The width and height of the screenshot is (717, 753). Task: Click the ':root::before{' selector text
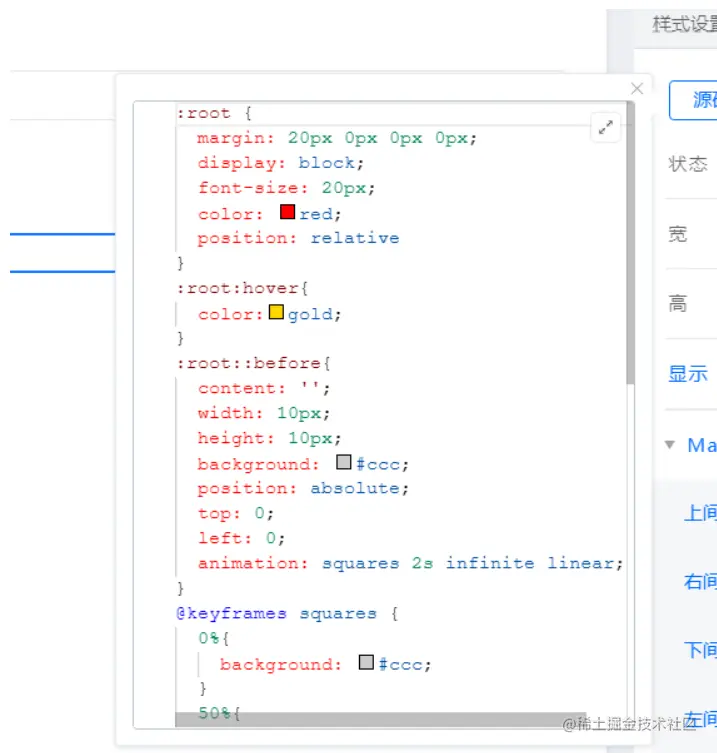pos(254,363)
